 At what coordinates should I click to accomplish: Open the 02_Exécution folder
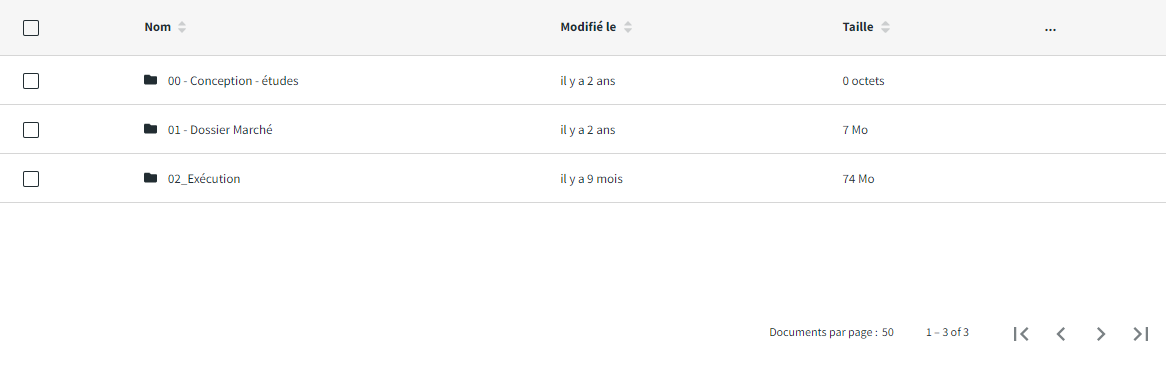(x=204, y=179)
